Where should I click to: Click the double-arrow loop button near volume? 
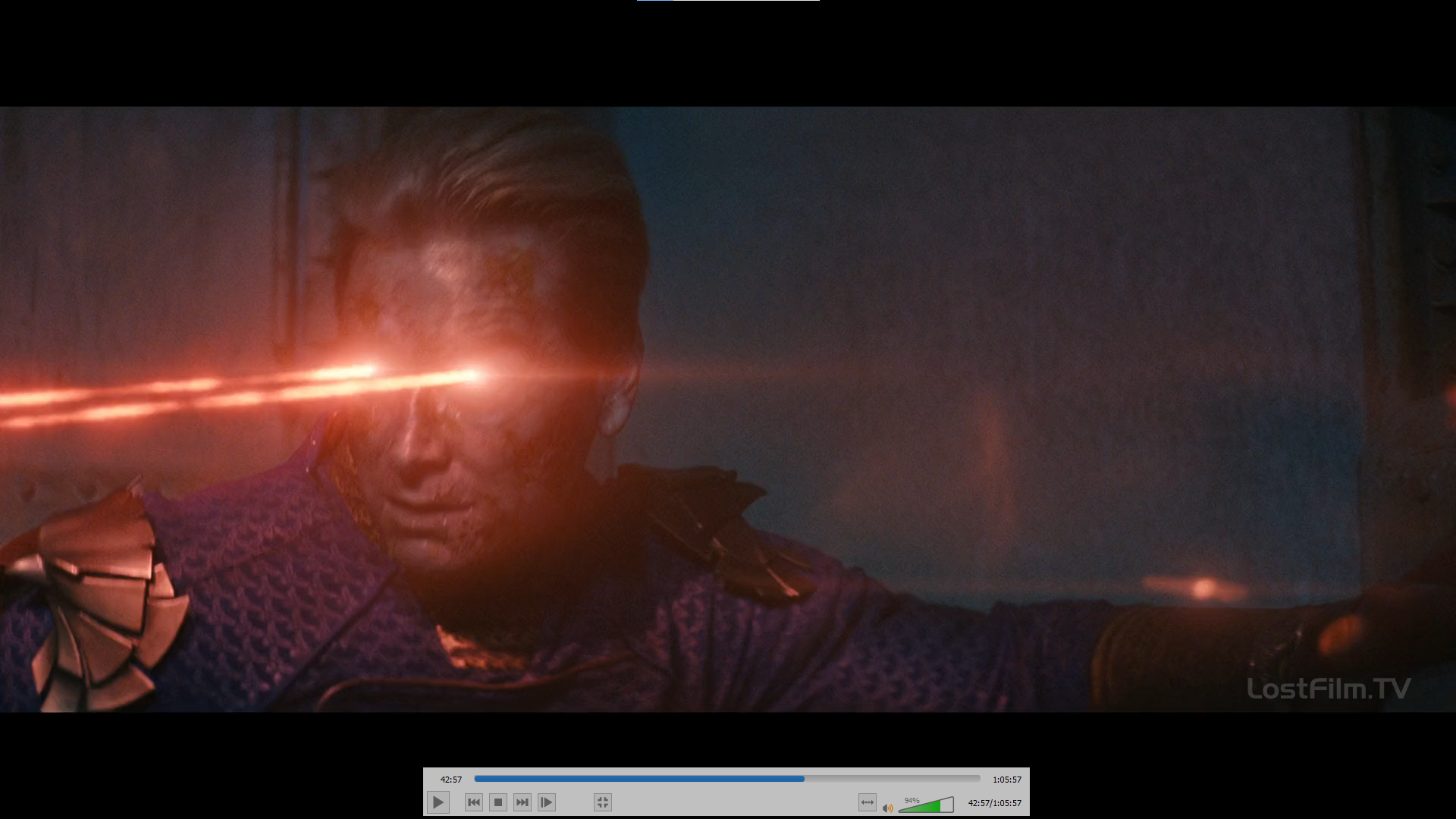click(x=868, y=802)
